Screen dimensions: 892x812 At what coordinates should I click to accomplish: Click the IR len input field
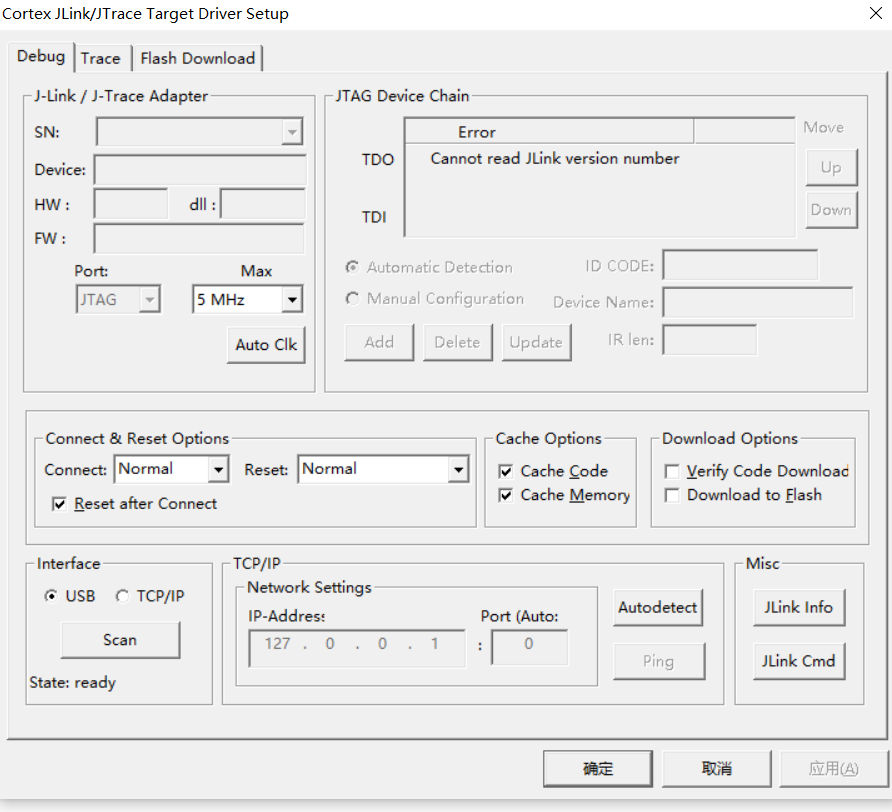pyautogui.click(x=709, y=340)
